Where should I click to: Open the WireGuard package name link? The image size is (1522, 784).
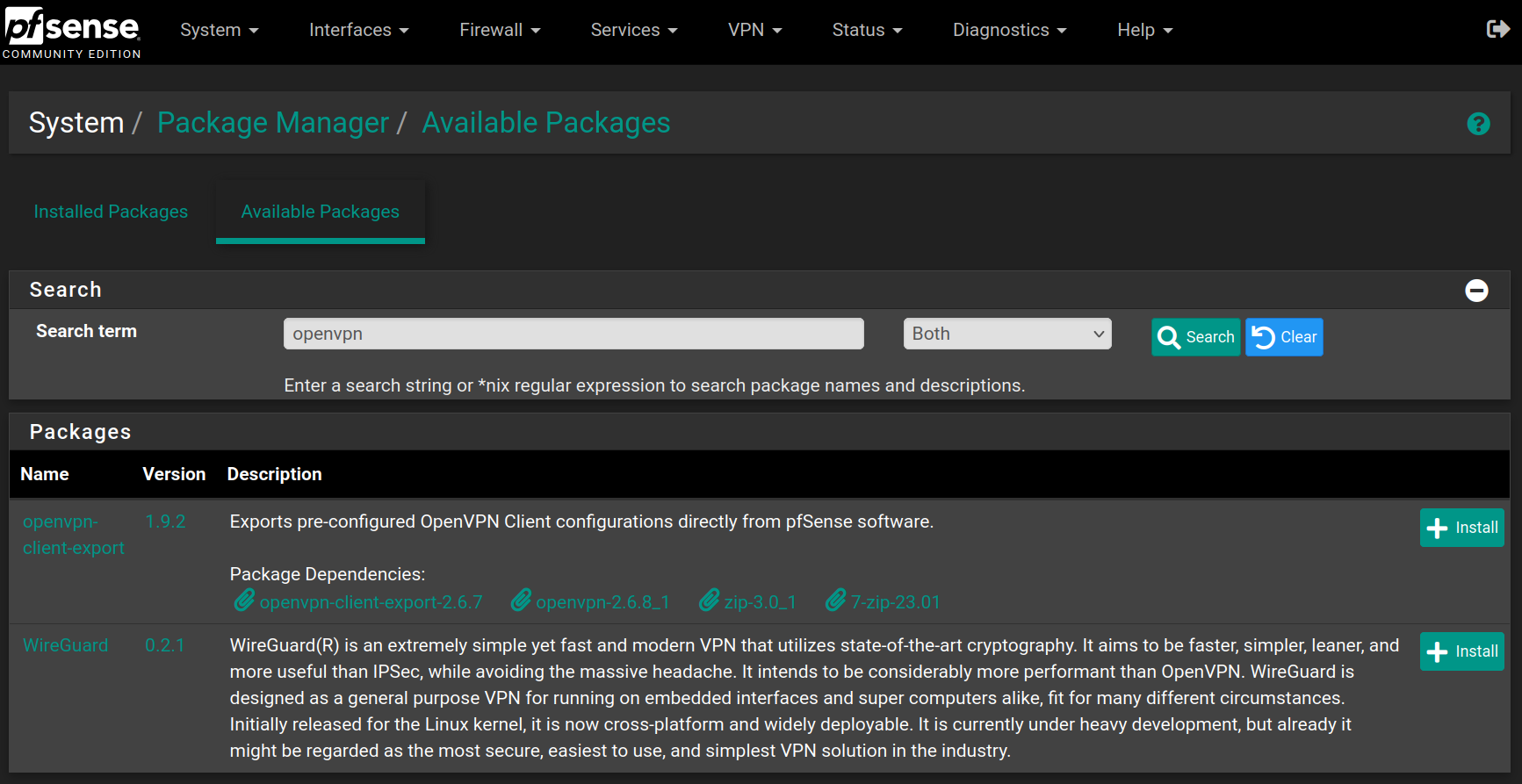(x=66, y=645)
